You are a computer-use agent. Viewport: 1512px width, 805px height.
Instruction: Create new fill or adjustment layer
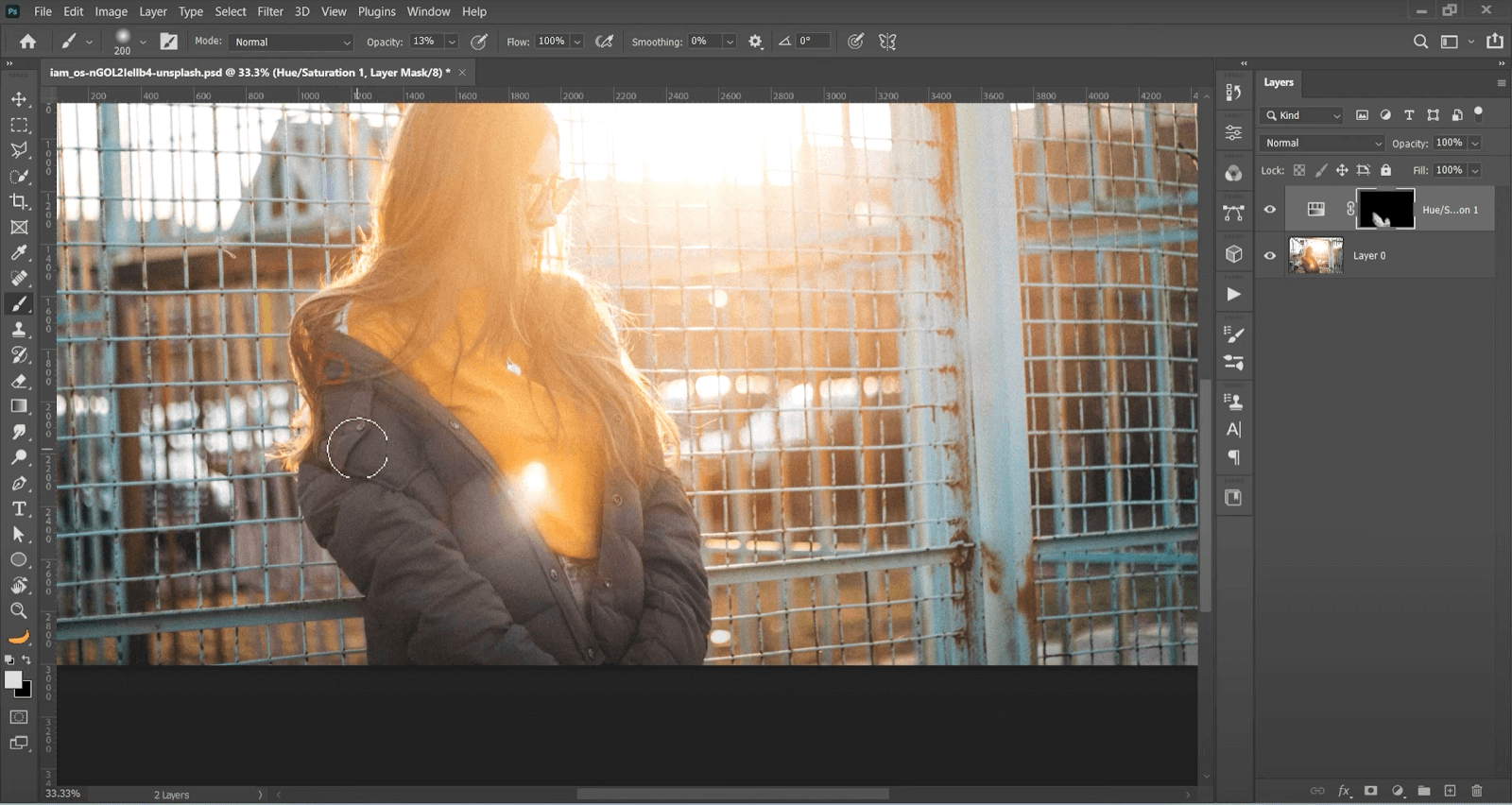[x=1398, y=791]
